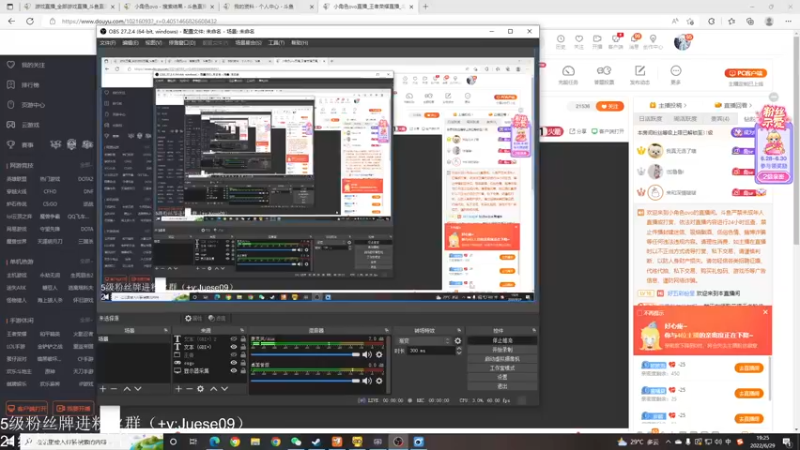This screenshot has height=450, width=800.
Task: Add a new scene with the plus icon
Action: coord(103,389)
